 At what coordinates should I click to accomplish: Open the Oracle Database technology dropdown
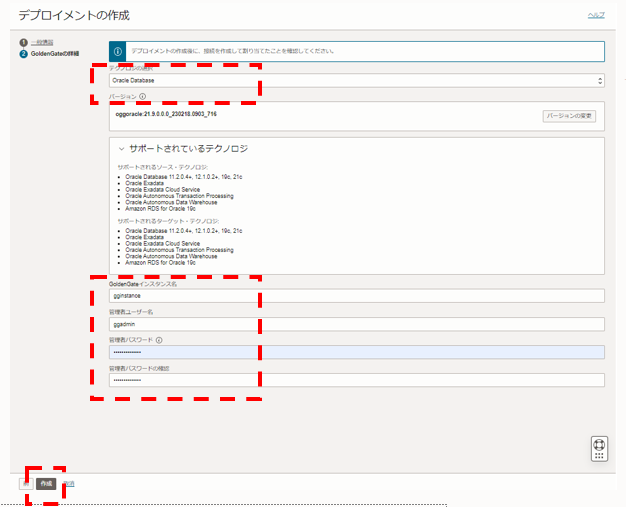pyautogui.click(x=357, y=81)
